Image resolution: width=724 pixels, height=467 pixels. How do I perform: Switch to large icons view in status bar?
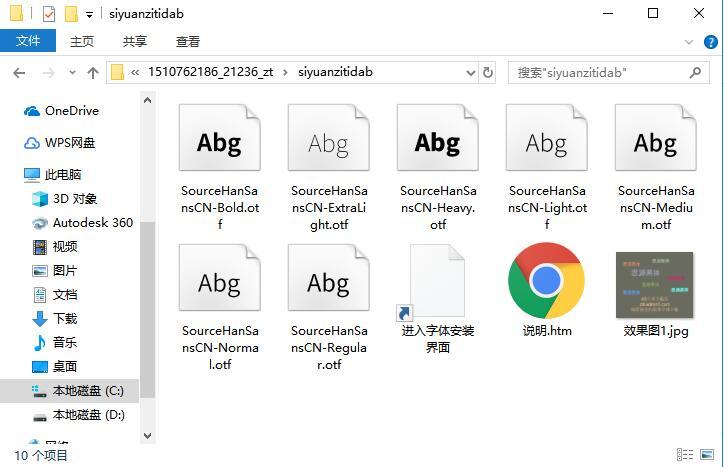707,455
